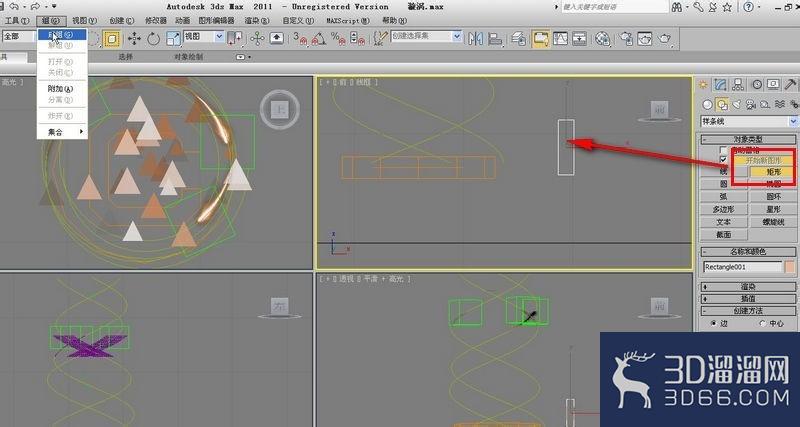Image resolution: width=800 pixels, height=427 pixels.
Task: Click the Redo arrow in title bar
Action: 35,7
